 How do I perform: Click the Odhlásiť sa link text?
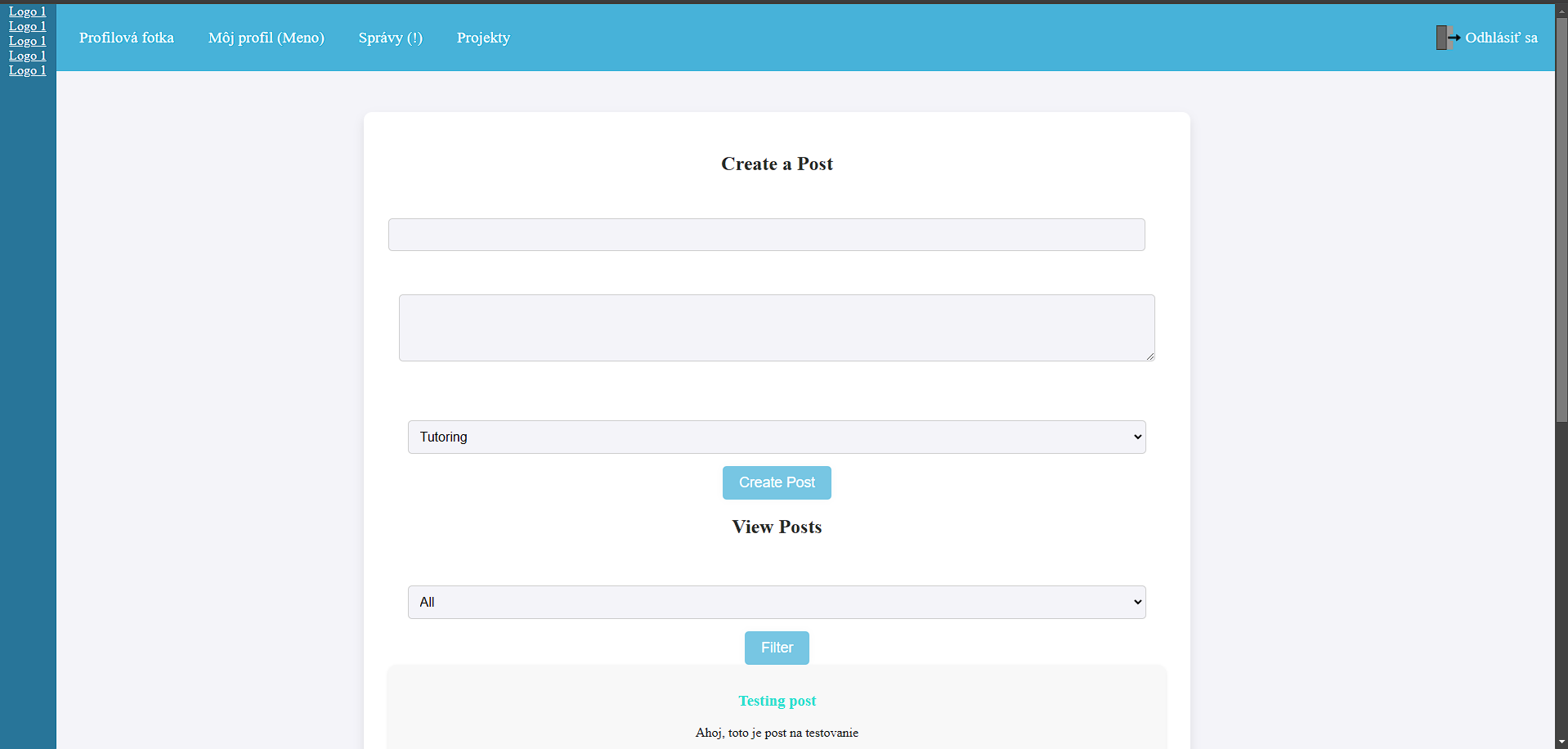pos(1501,38)
